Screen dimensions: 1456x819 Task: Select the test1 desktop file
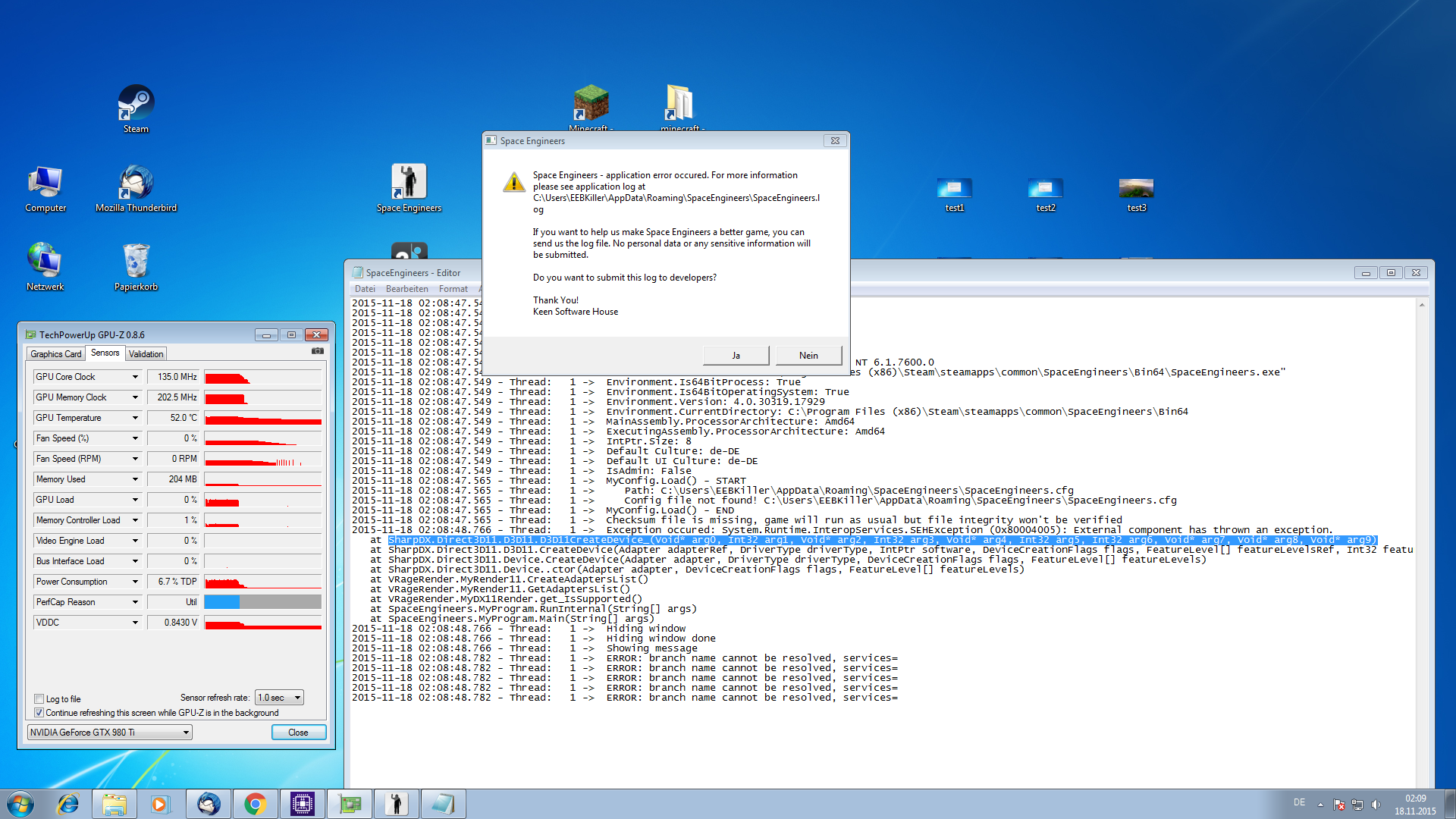coord(955,194)
